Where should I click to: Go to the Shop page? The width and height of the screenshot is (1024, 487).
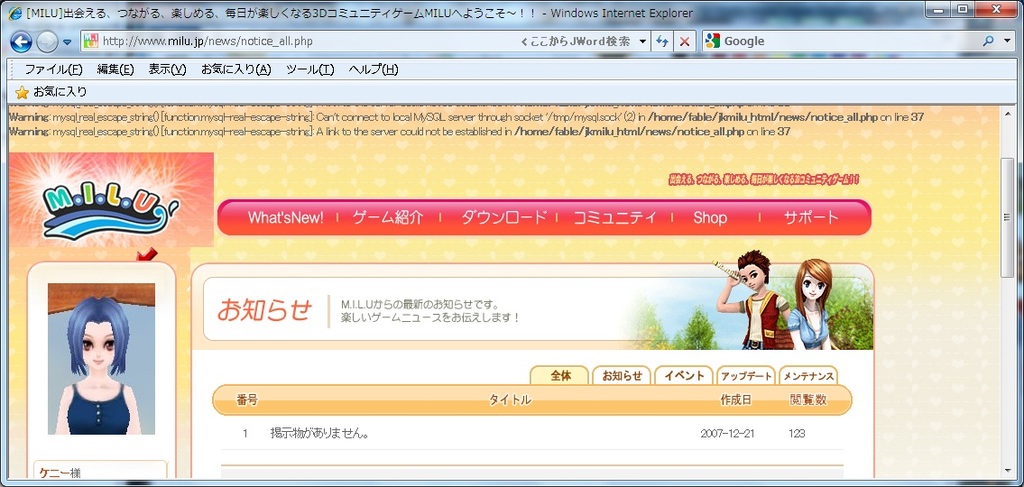pos(710,217)
